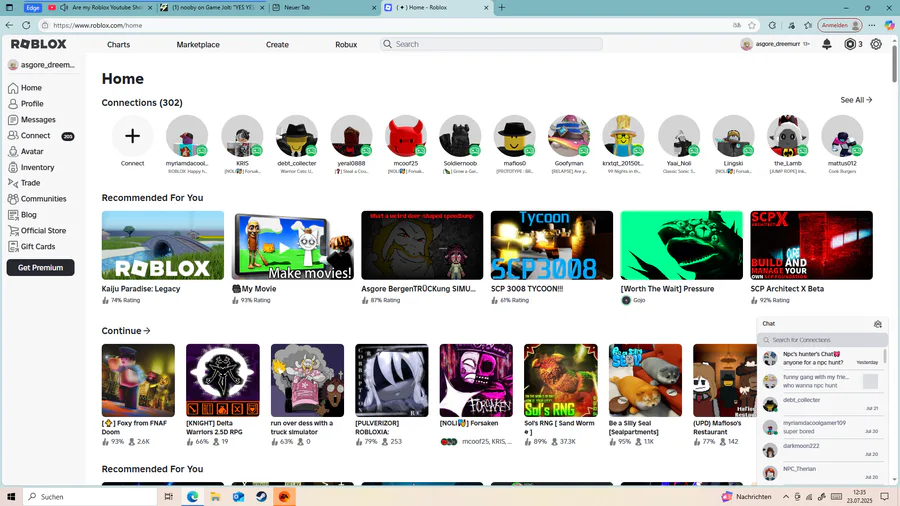This screenshot has height=506, width=900.
Task: Click the chat panel new-chat icon
Action: pos(878,324)
